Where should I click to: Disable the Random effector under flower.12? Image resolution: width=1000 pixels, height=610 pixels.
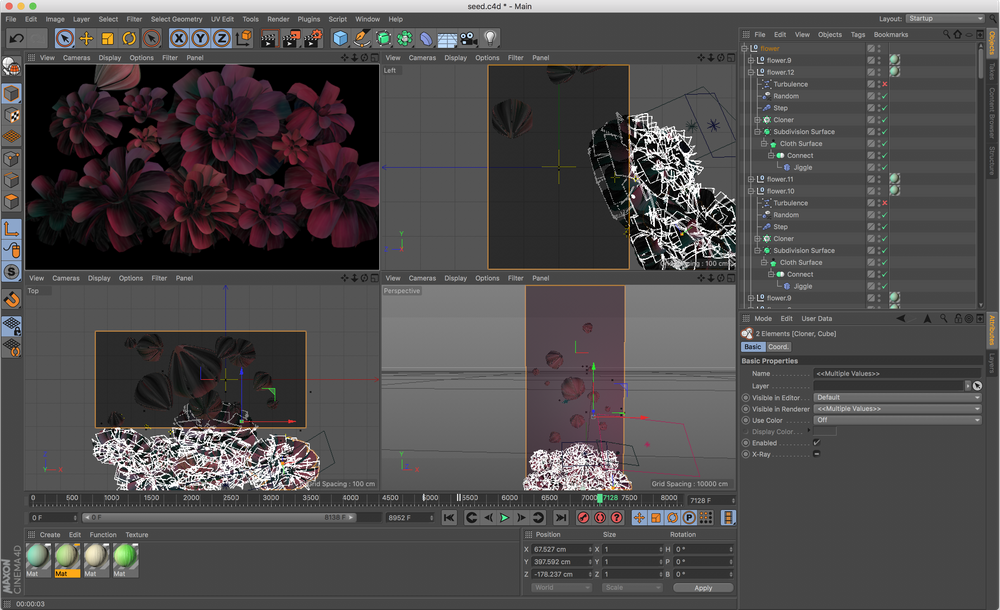tap(885, 96)
